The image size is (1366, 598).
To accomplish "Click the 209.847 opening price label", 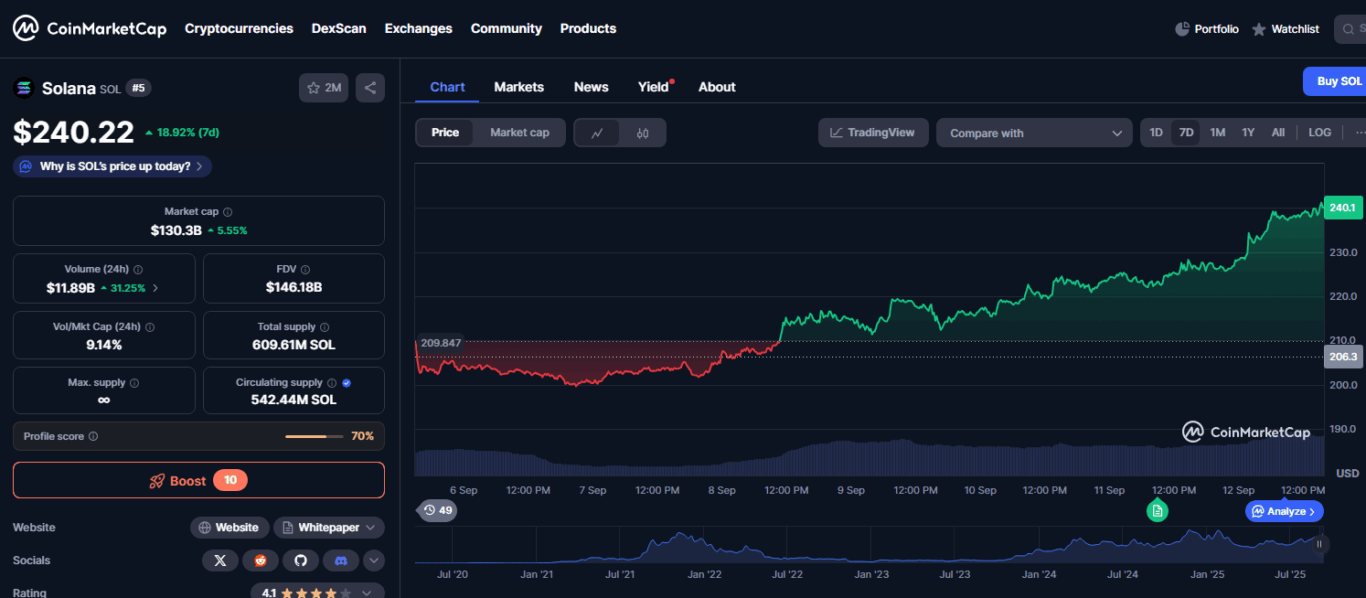I will [440, 343].
